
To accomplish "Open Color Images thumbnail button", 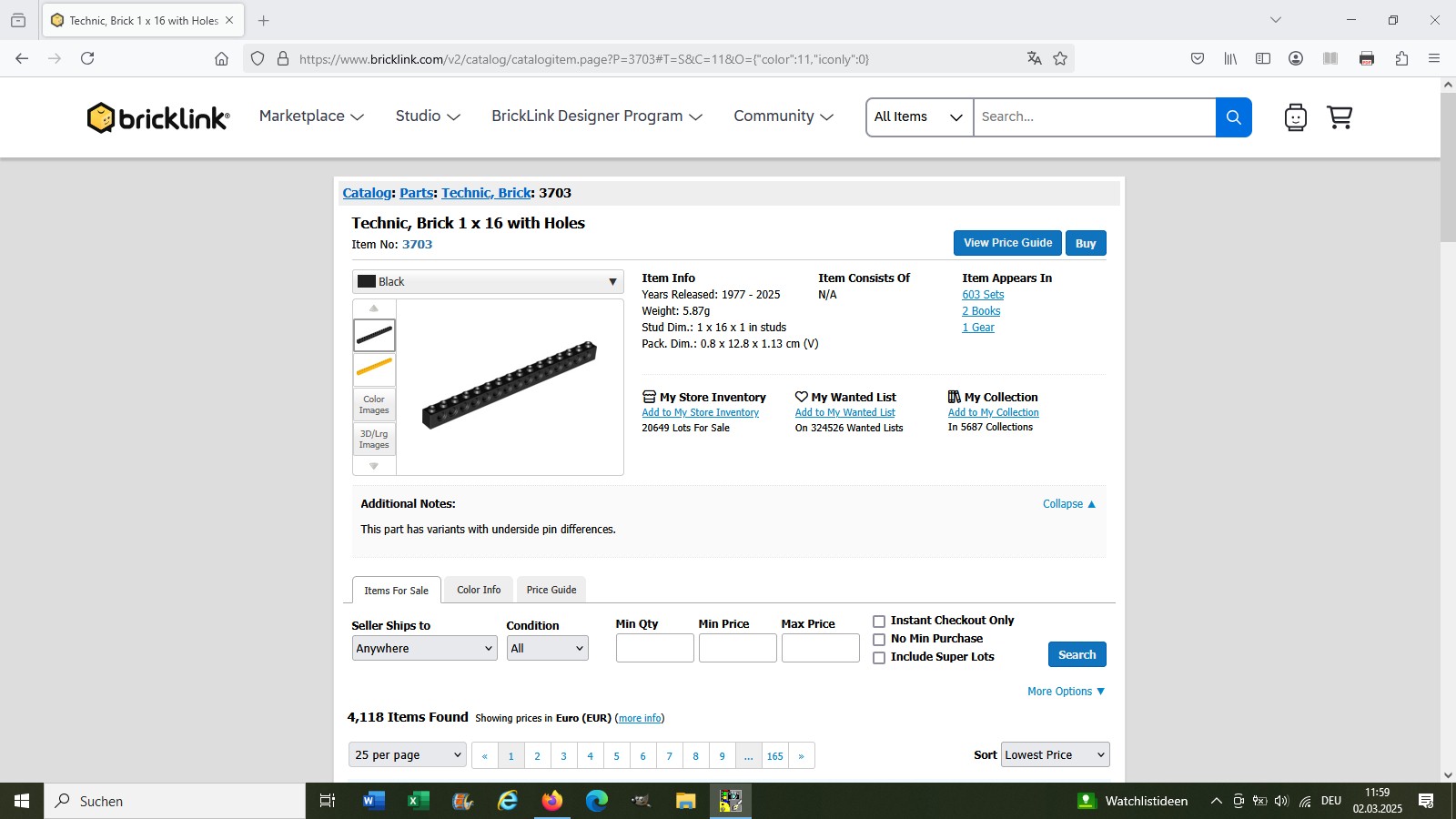I will (374, 405).
